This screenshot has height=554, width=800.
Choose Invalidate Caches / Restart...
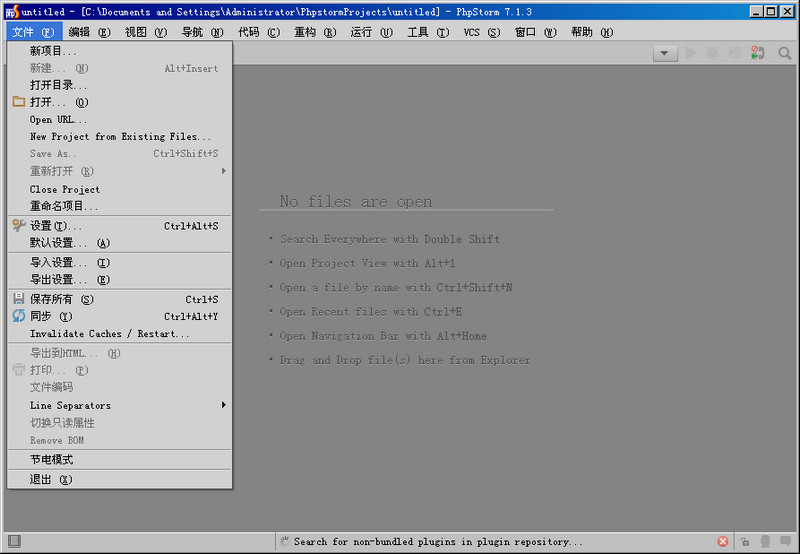tap(120, 334)
